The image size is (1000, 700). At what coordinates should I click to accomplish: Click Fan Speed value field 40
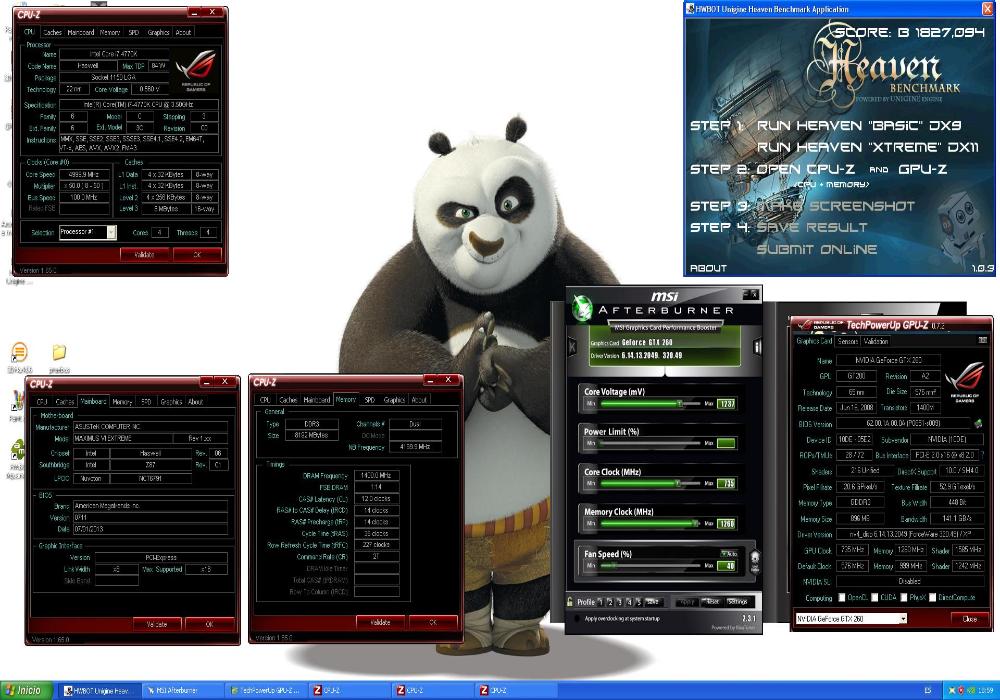(x=726, y=566)
